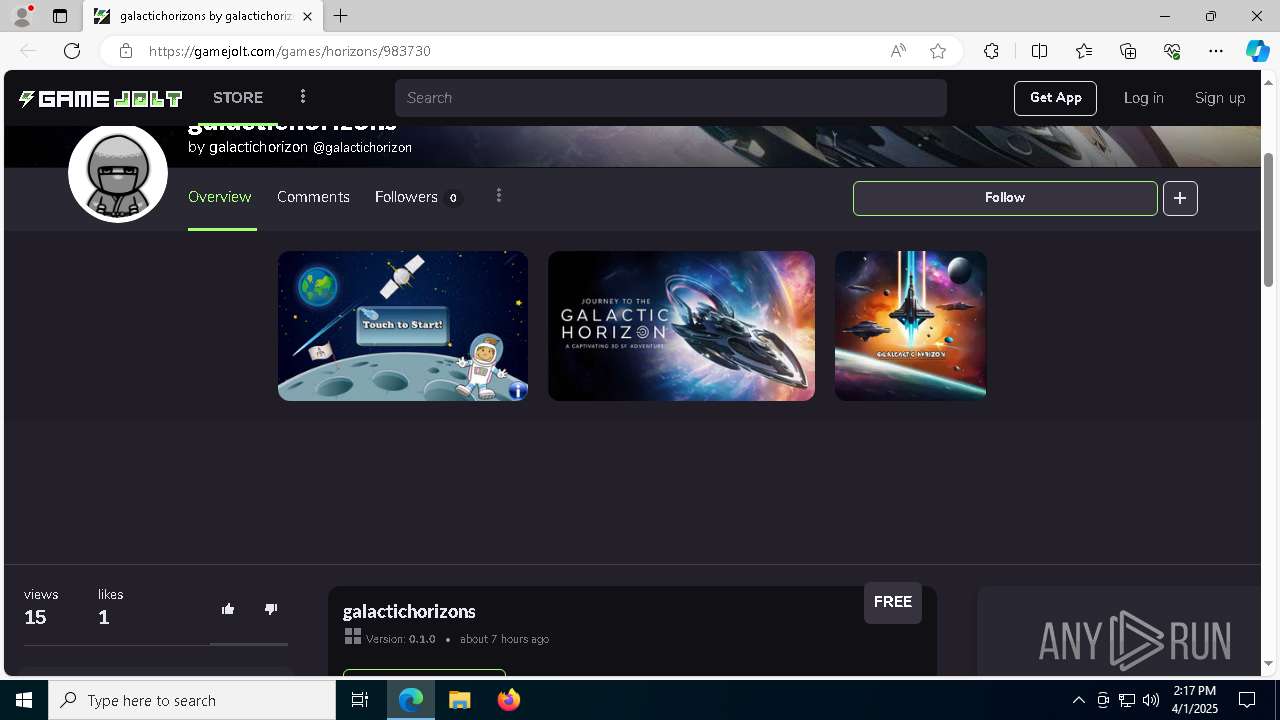Open the Extensions puzzle icon
The width and height of the screenshot is (1280, 720).
click(991, 51)
